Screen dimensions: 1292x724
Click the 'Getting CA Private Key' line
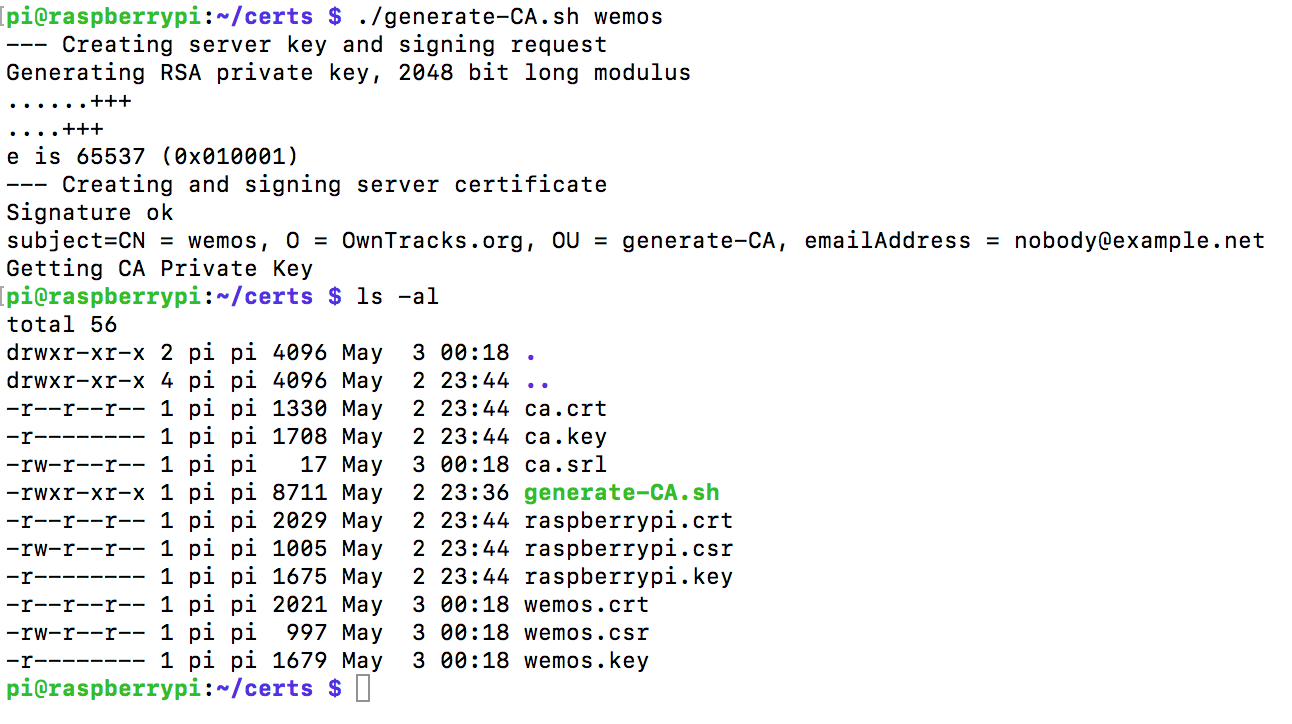coord(159,269)
